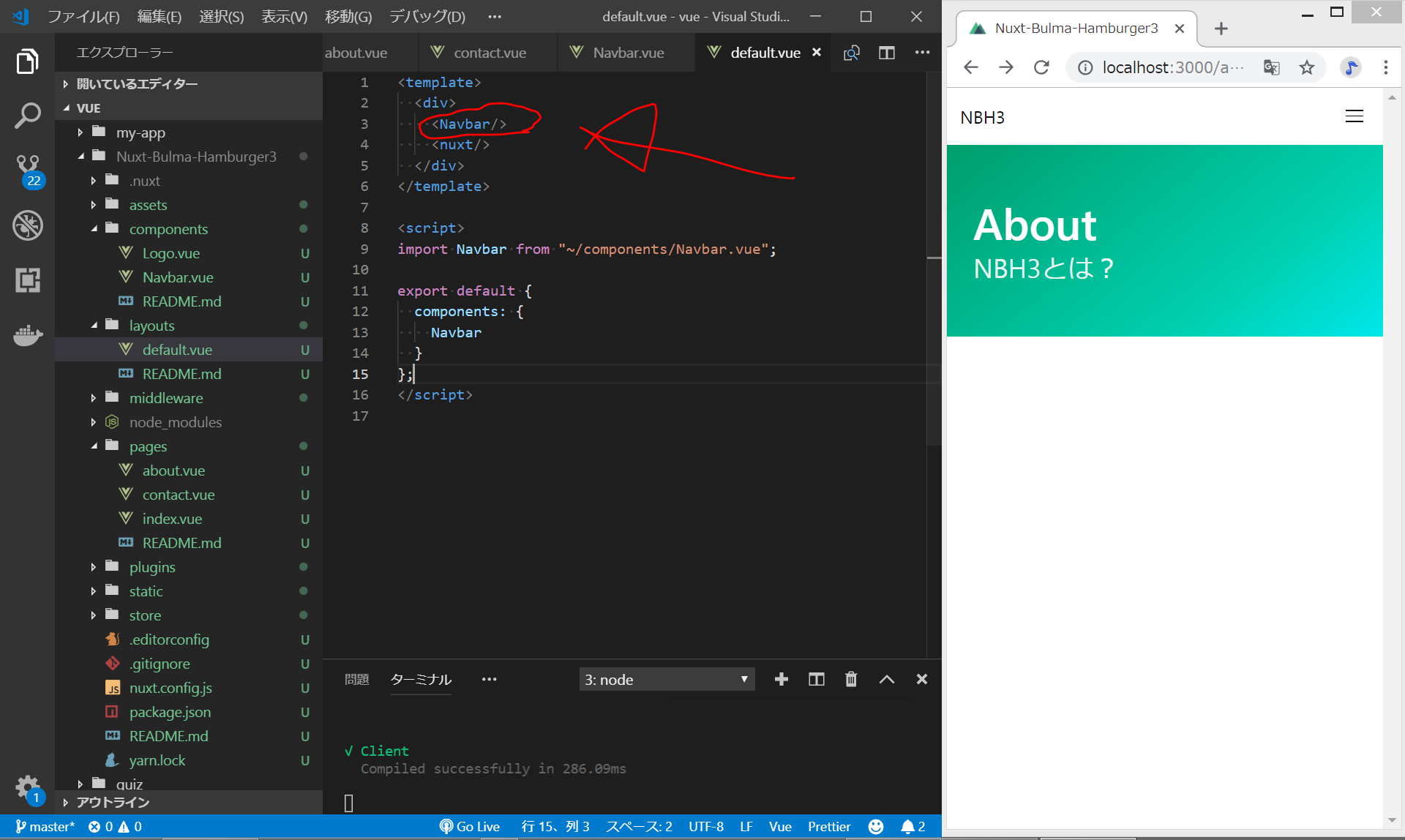Screen dimensions: 1405x840
Task: Select the 3: node terminal dropdown
Action: pyautogui.click(x=667, y=679)
